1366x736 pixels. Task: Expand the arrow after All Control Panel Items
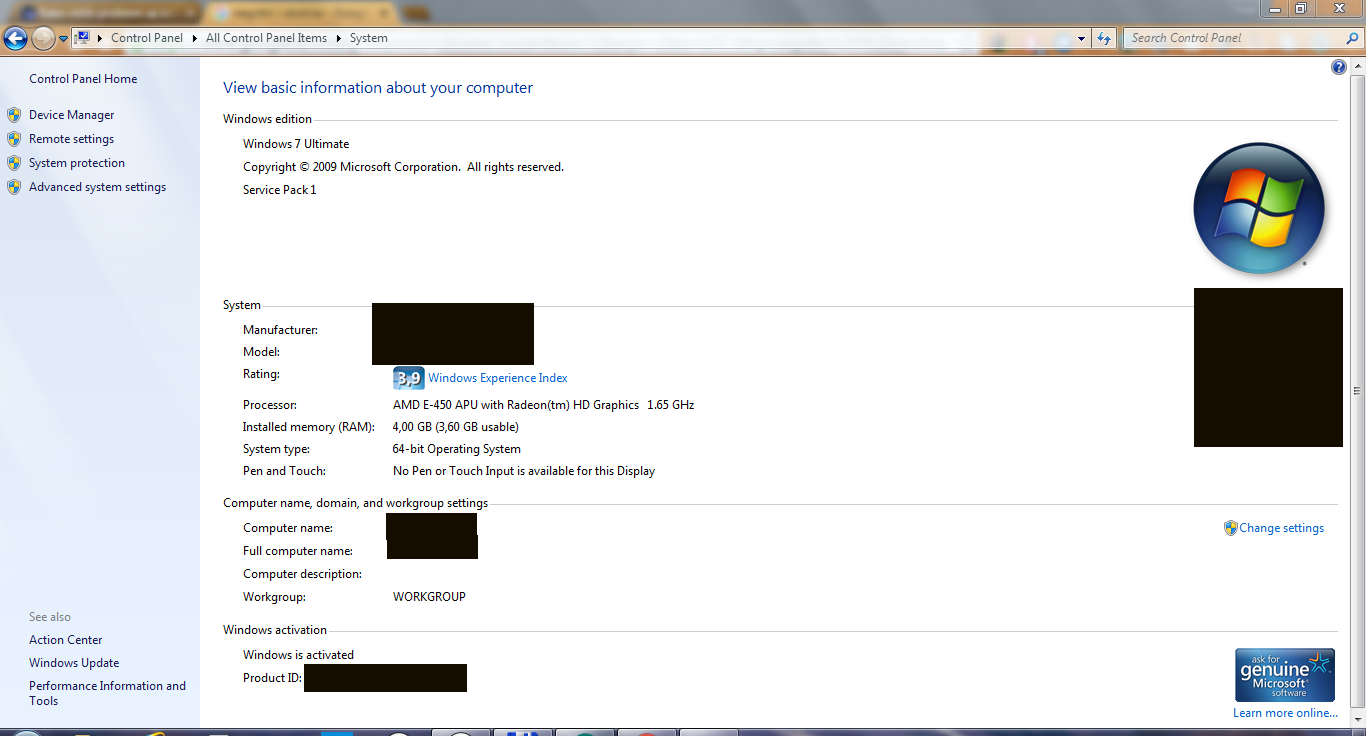pos(339,38)
